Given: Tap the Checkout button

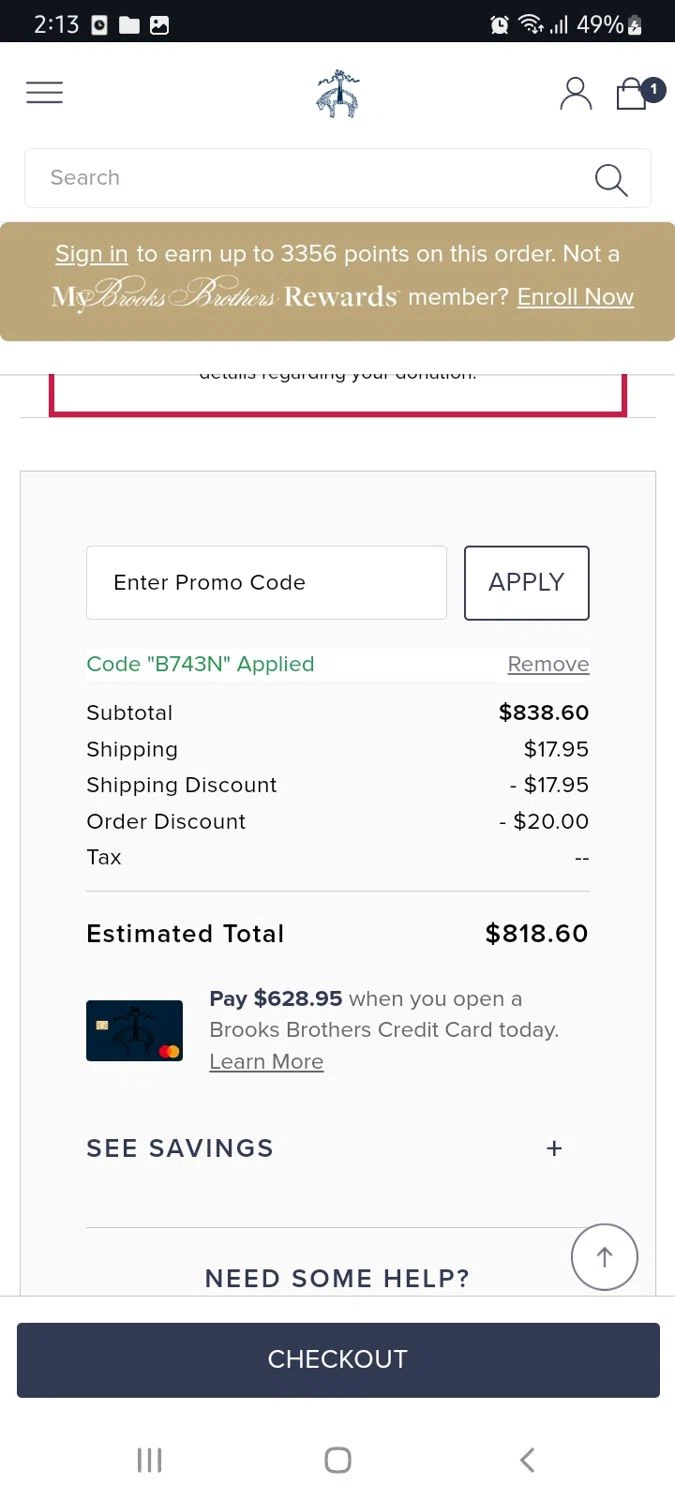Looking at the screenshot, I should pyautogui.click(x=338, y=1359).
